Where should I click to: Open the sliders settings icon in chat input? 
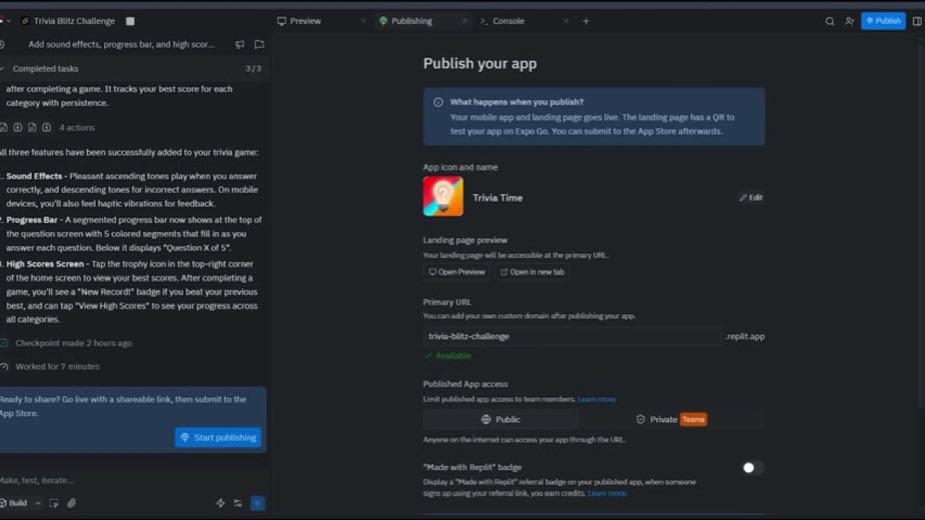pos(238,503)
